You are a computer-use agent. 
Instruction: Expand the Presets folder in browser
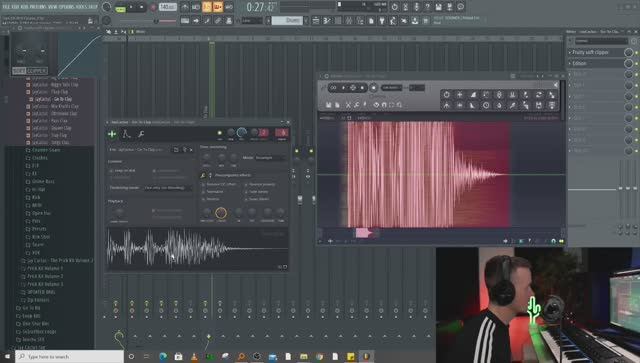pos(39,229)
